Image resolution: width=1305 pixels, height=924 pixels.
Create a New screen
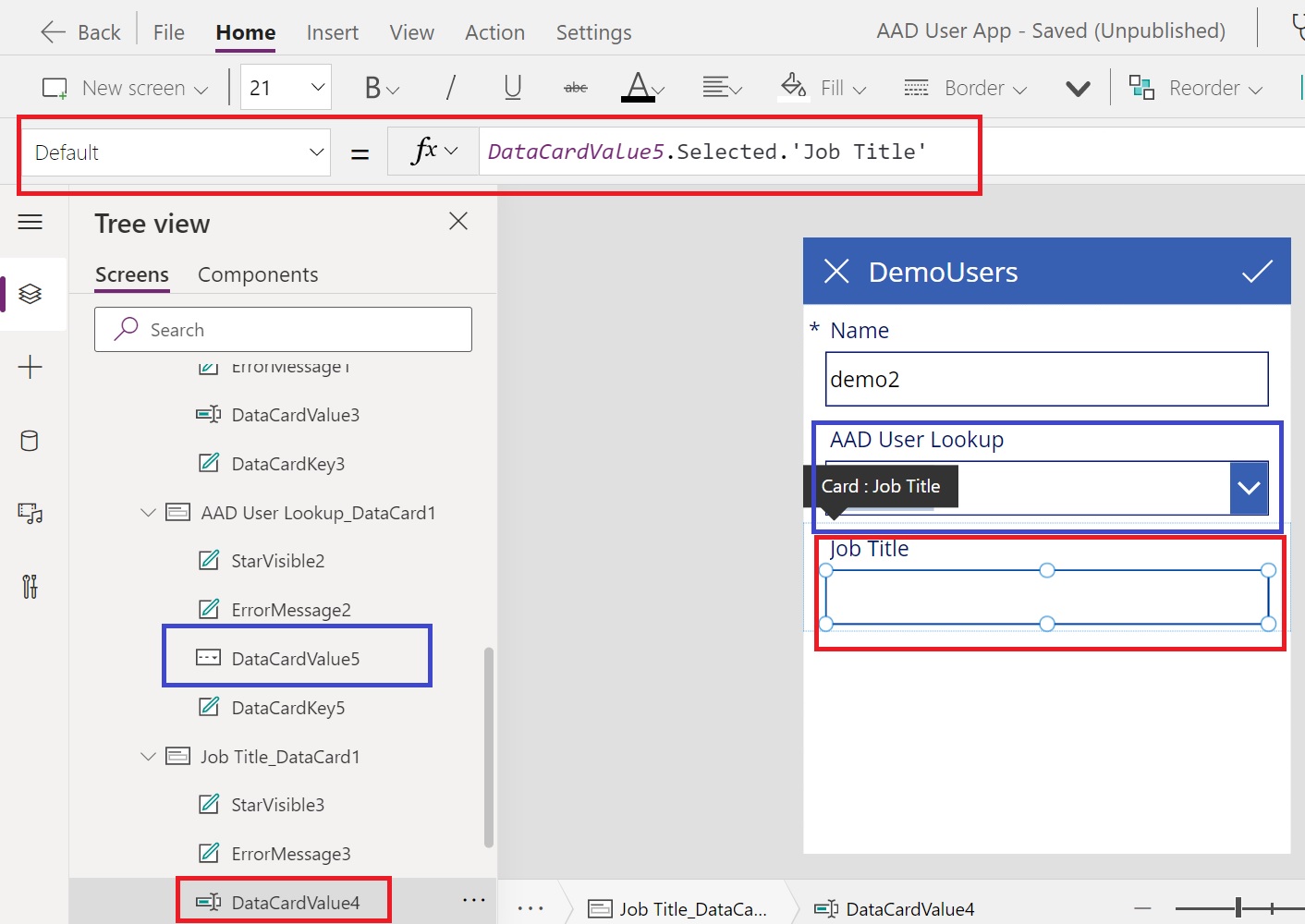123,87
